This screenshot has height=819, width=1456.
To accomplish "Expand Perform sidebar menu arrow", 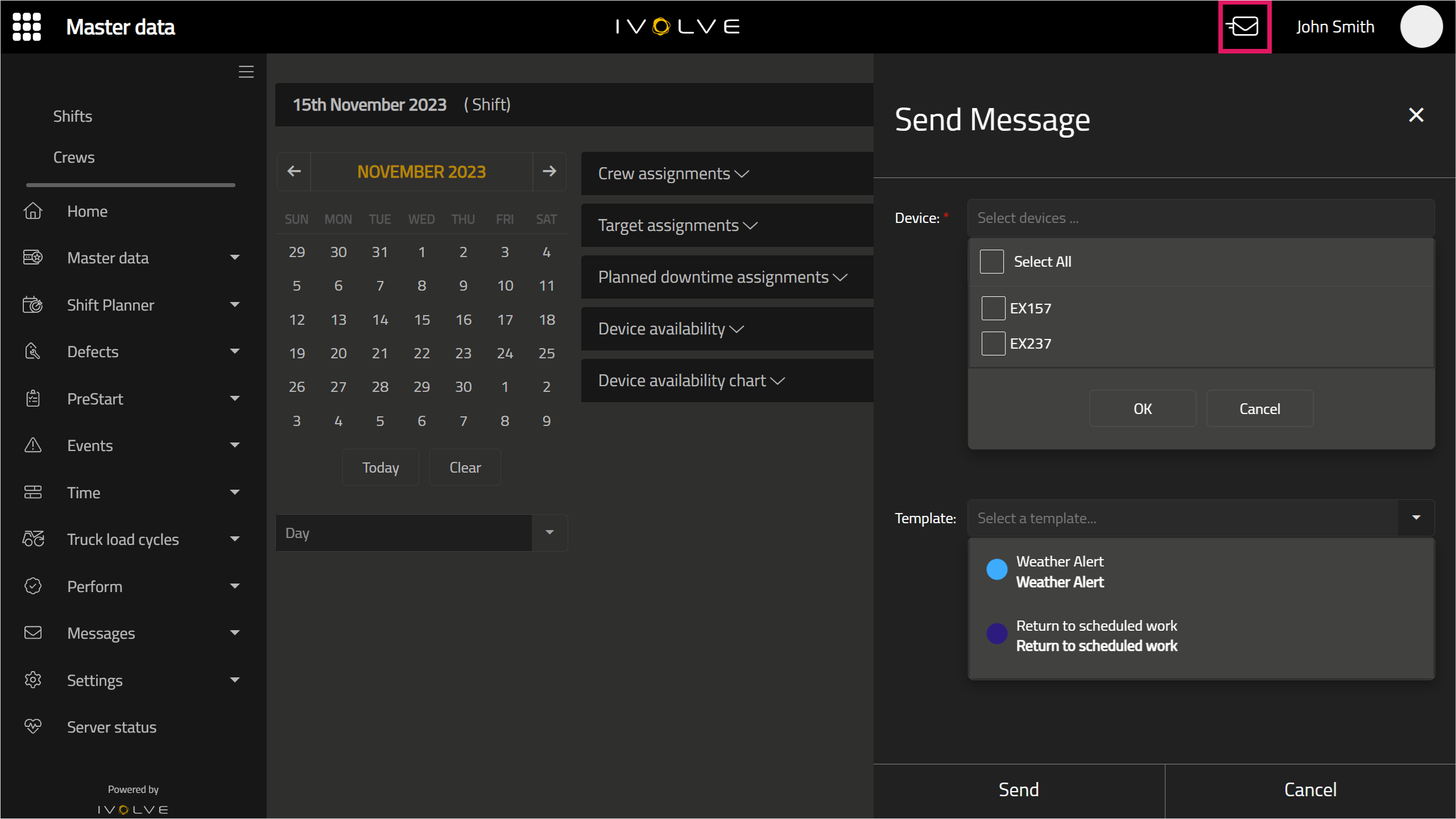I will click(235, 586).
